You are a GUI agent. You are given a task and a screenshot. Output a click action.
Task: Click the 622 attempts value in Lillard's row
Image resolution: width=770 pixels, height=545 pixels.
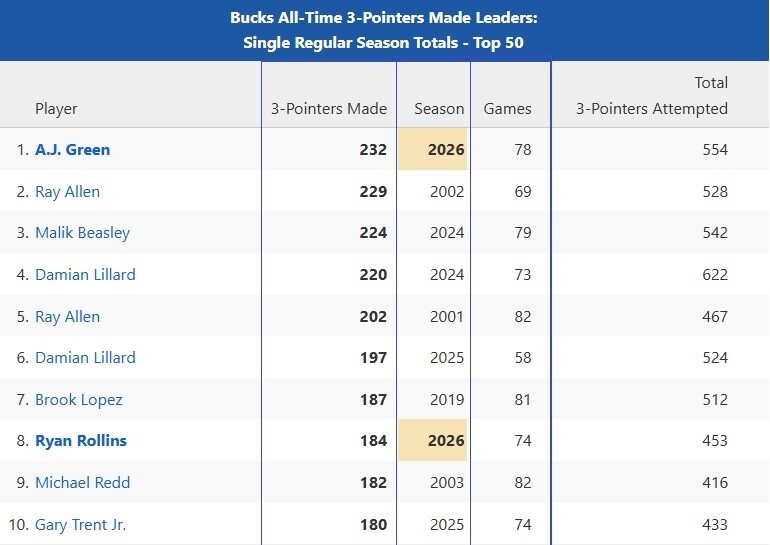(714, 275)
